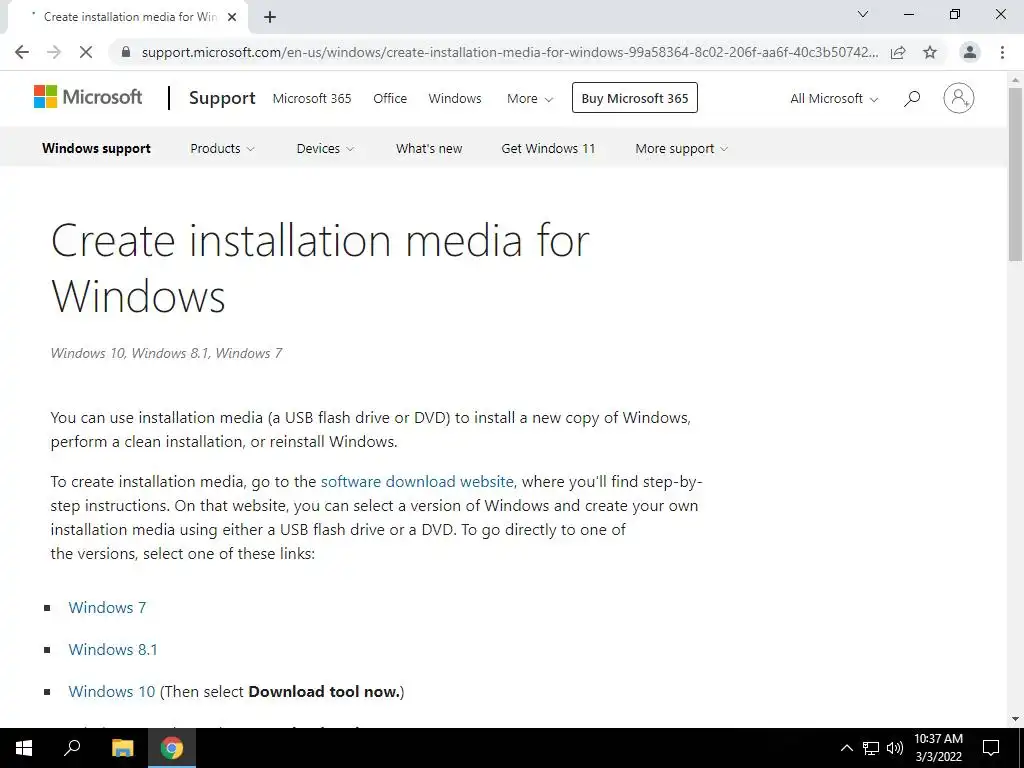This screenshot has height=768, width=1024.
Task: View site info via padlock icon
Action: [127, 52]
